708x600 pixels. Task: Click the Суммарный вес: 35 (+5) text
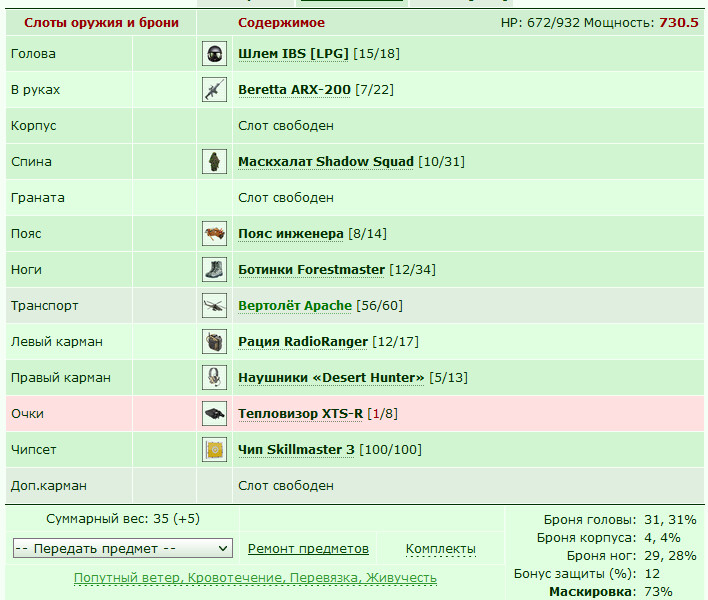pyautogui.click(x=123, y=519)
